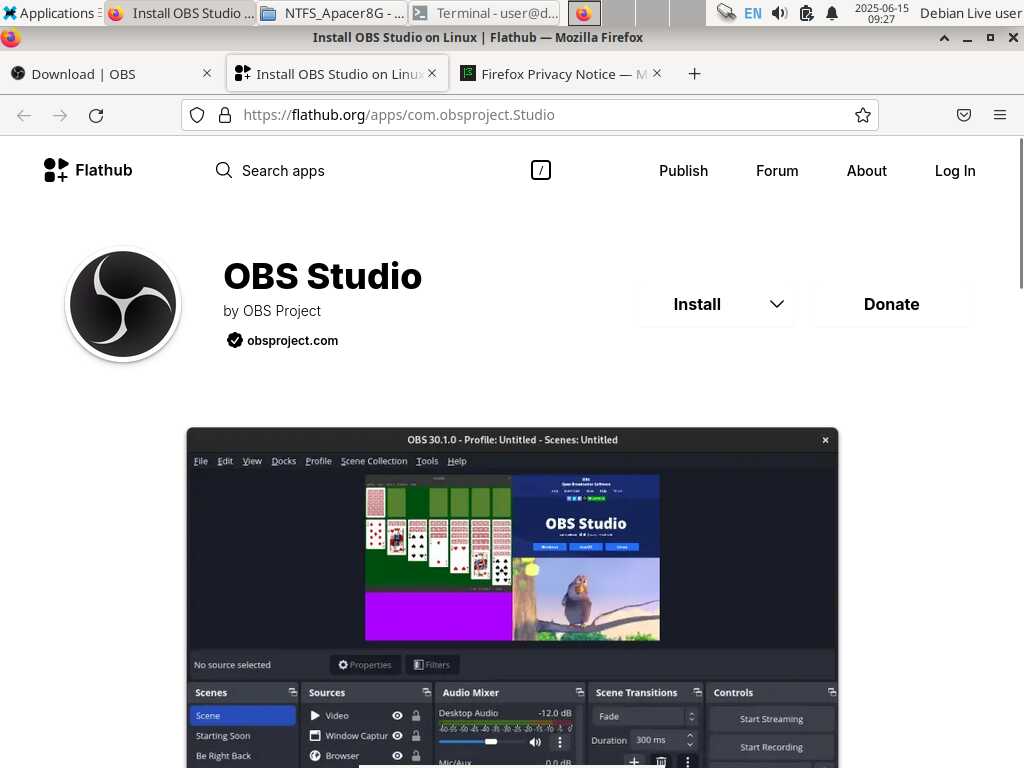Click the Debian Live user menu
Image resolution: width=1024 pixels, height=768 pixels.
[x=970, y=13]
